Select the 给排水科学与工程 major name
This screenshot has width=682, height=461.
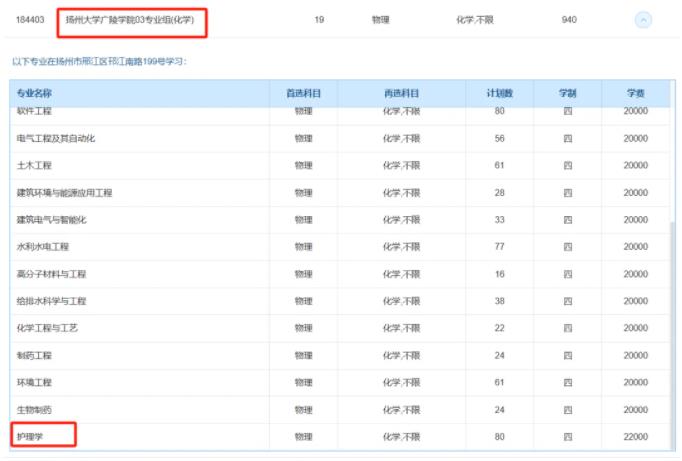click(x=51, y=301)
